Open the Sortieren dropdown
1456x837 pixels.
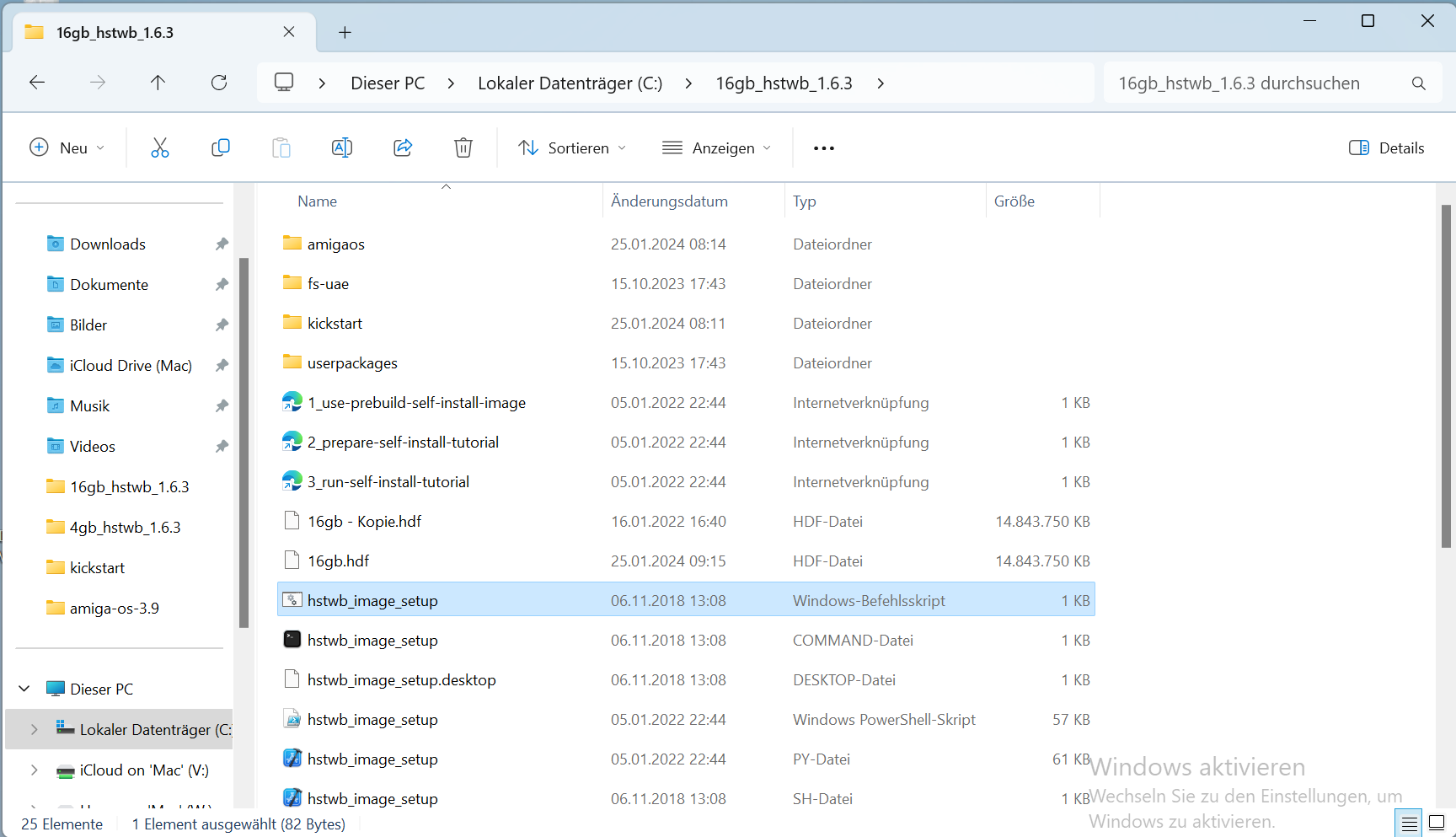click(x=572, y=148)
